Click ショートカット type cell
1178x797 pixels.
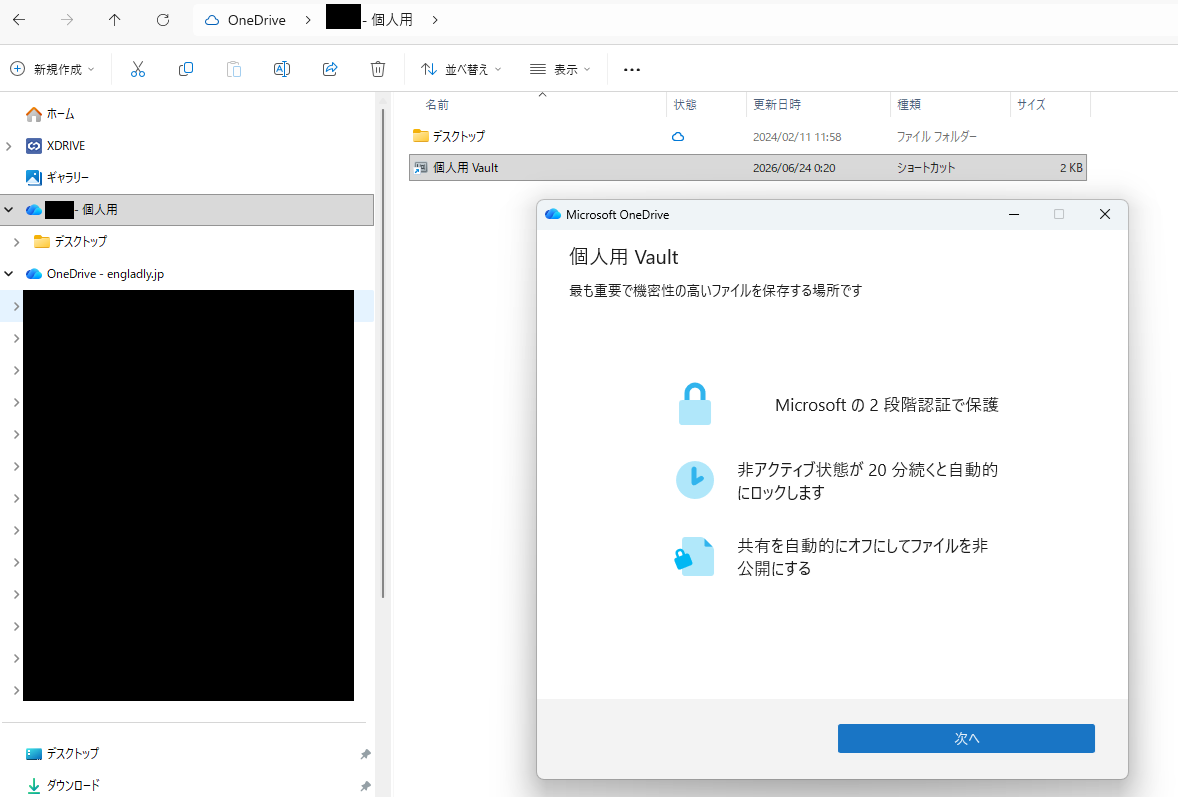[926, 168]
